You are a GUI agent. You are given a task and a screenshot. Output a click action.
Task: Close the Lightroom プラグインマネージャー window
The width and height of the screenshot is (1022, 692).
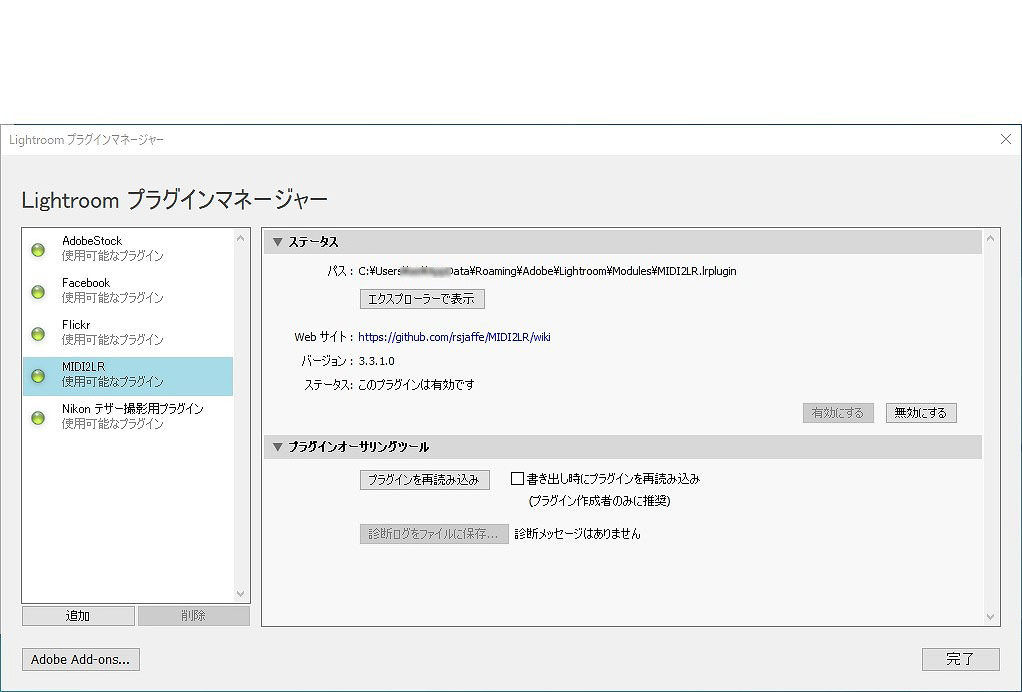tap(1006, 139)
